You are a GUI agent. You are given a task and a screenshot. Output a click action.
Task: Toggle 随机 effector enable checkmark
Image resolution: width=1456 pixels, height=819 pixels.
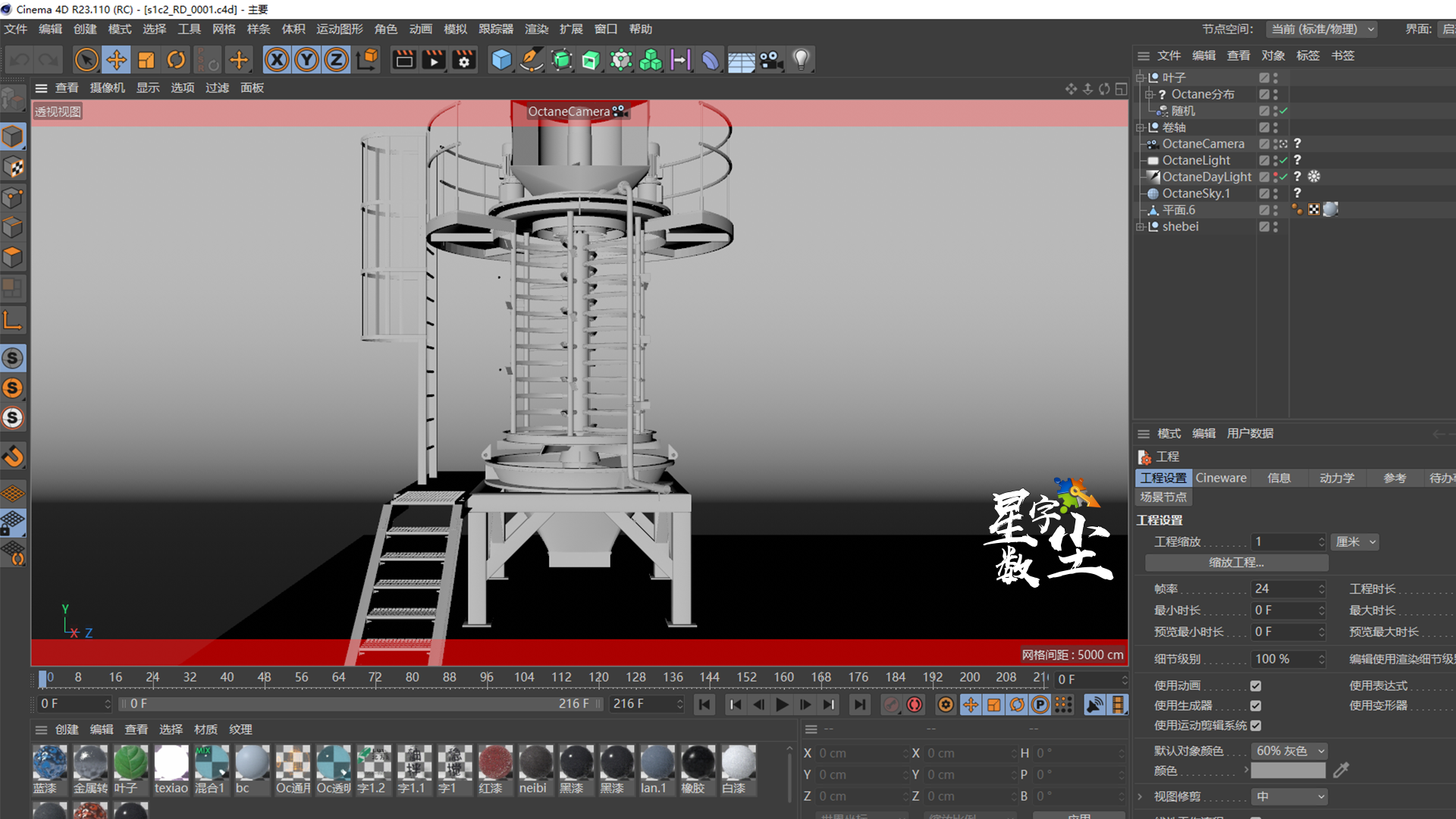(x=1284, y=111)
